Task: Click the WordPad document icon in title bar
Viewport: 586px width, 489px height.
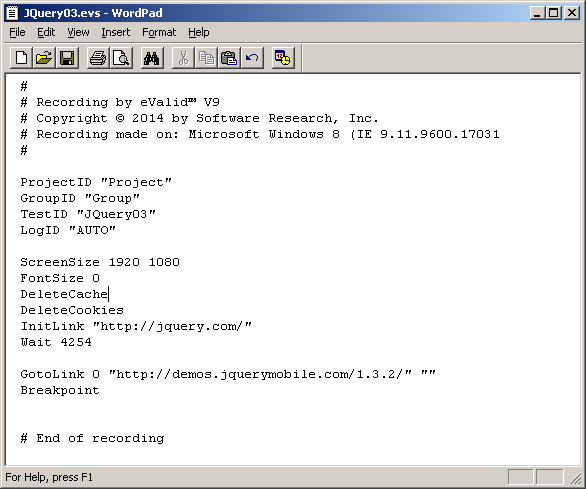Action: (12, 13)
